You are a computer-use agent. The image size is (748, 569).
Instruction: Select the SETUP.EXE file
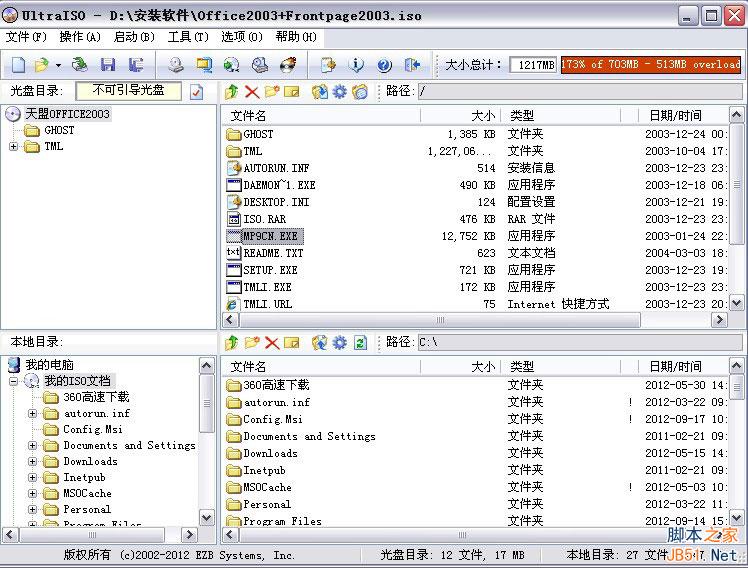[x=270, y=270]
